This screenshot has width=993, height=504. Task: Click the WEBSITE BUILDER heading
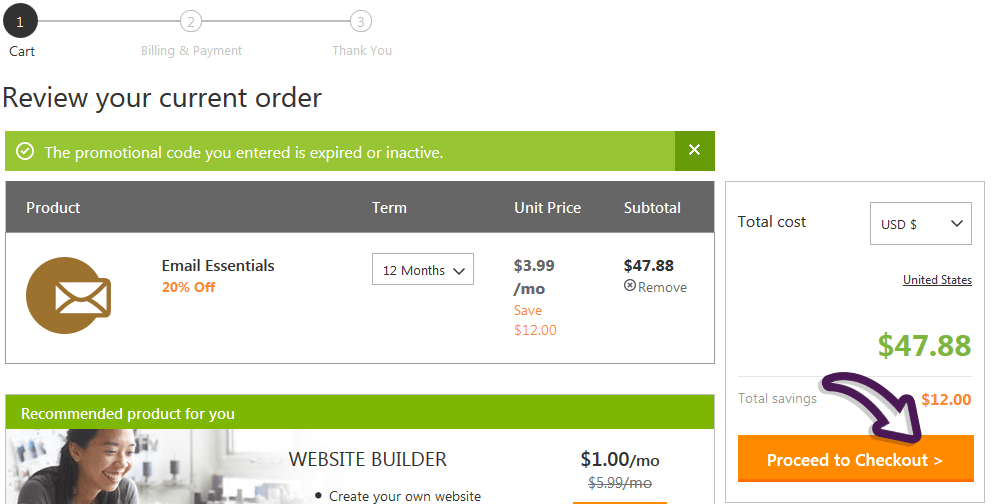coord(368,459)
